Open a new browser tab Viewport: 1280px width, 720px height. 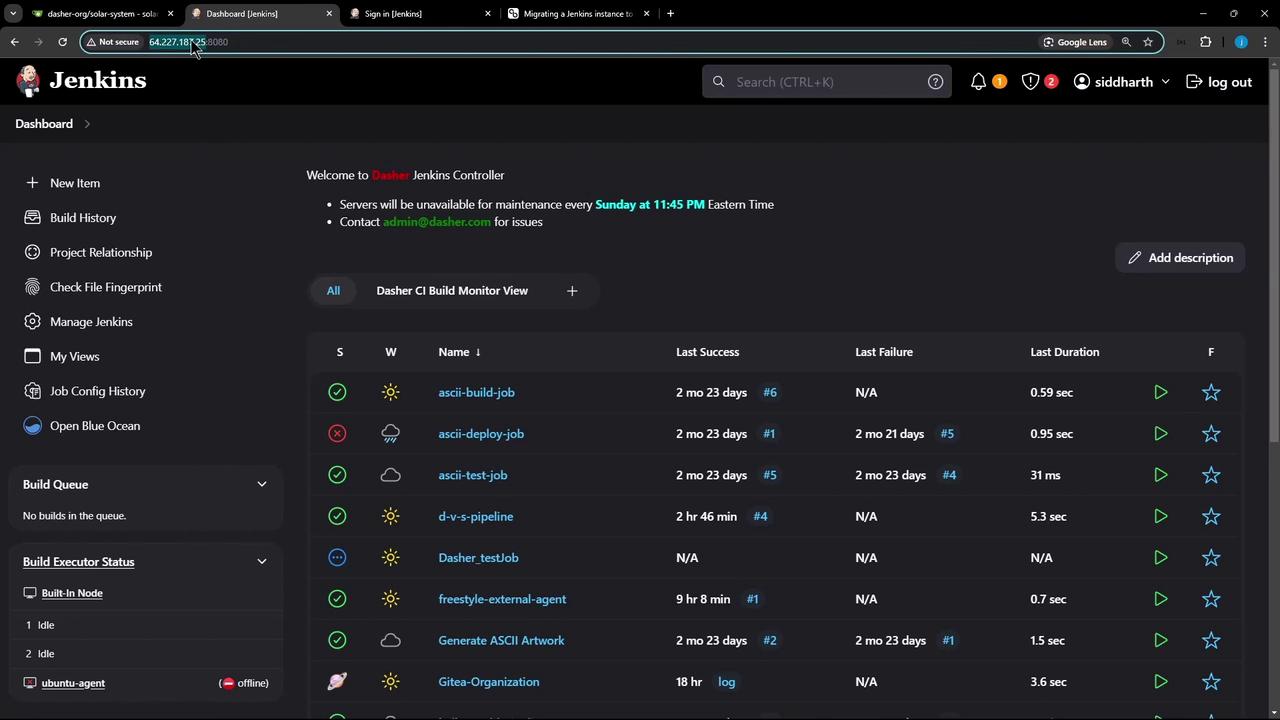tap(670, 14)
